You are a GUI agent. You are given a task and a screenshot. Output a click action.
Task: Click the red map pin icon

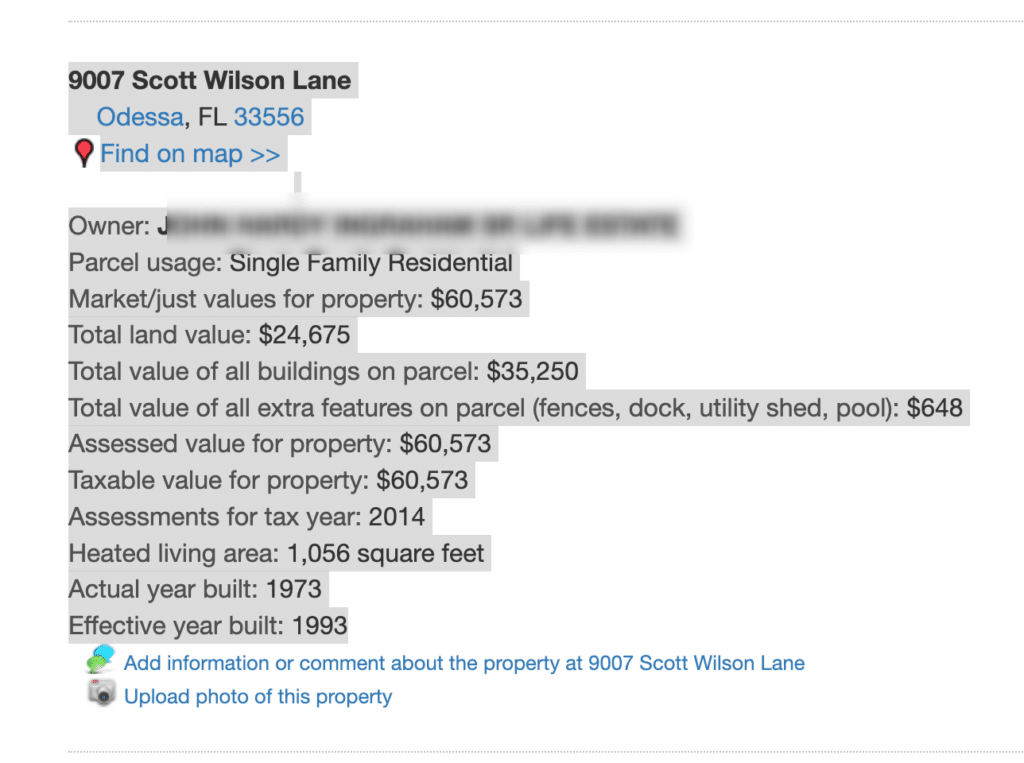[x=84, y=154]
